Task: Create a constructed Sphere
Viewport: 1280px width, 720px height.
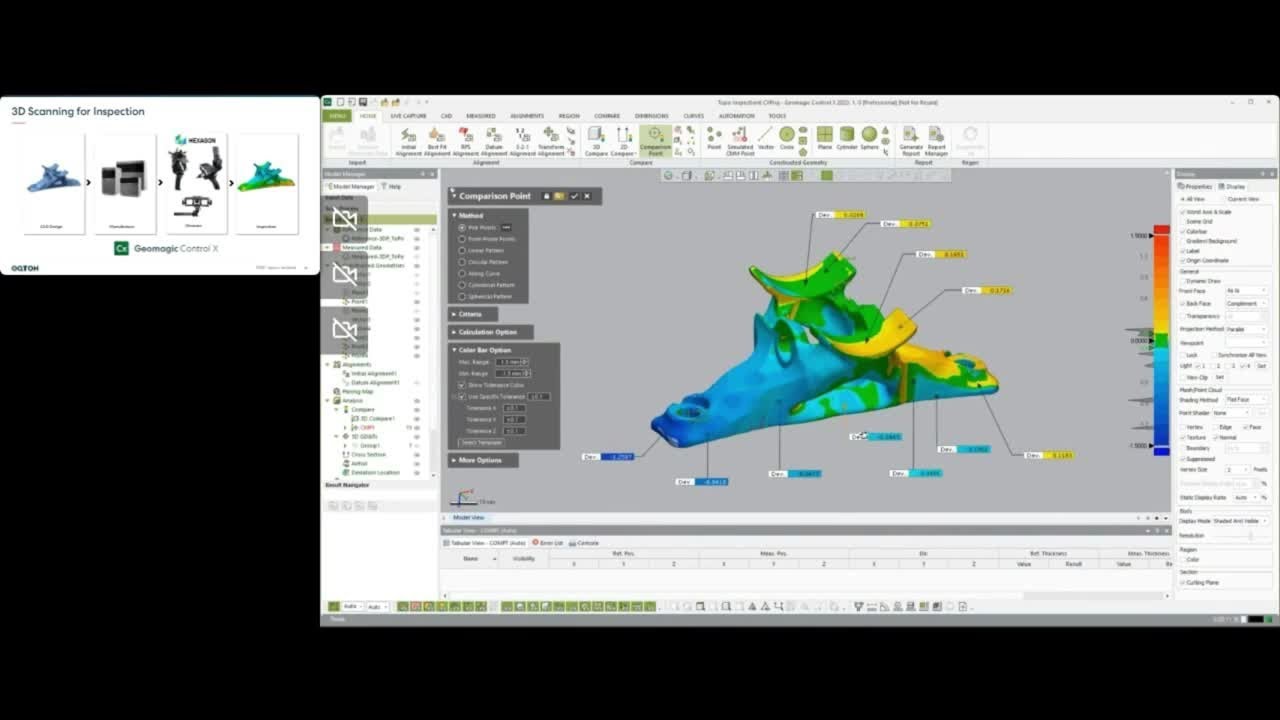Action: pyautogui.click(x=869, y=138)
